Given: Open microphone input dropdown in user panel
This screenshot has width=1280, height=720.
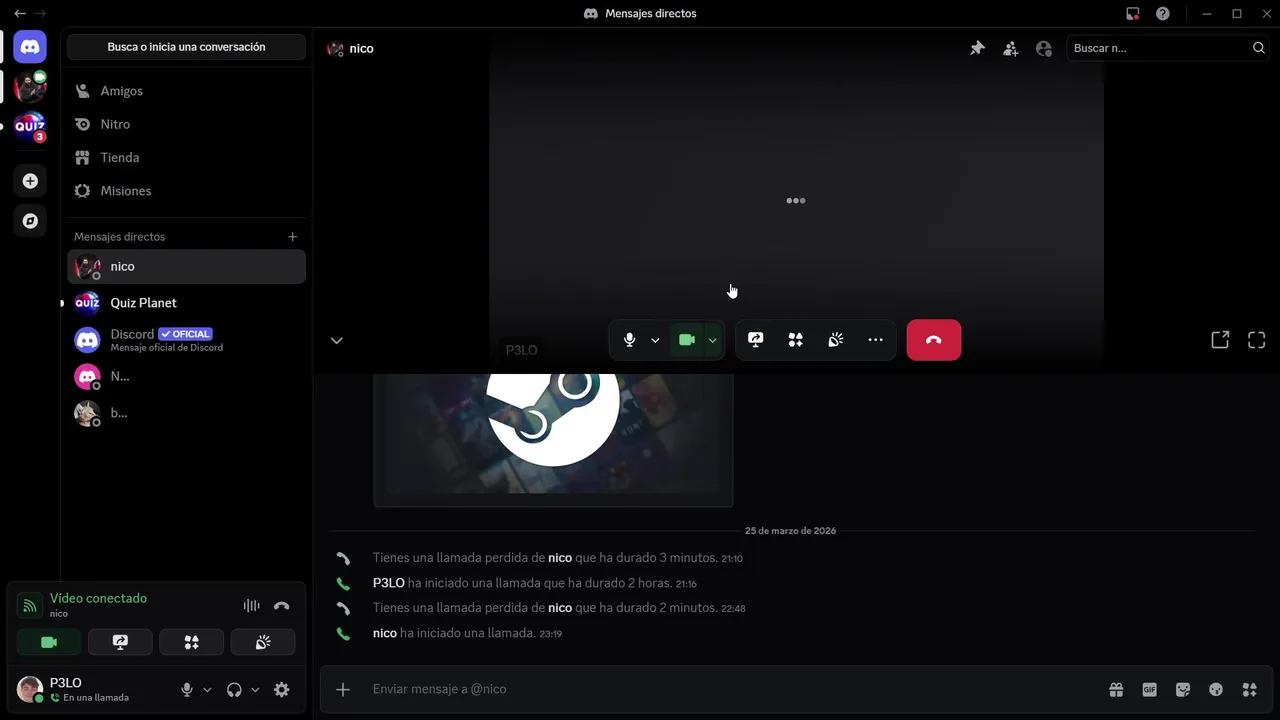Looking at the screenshot, I should pyautogui.click(x=207, y=690).
